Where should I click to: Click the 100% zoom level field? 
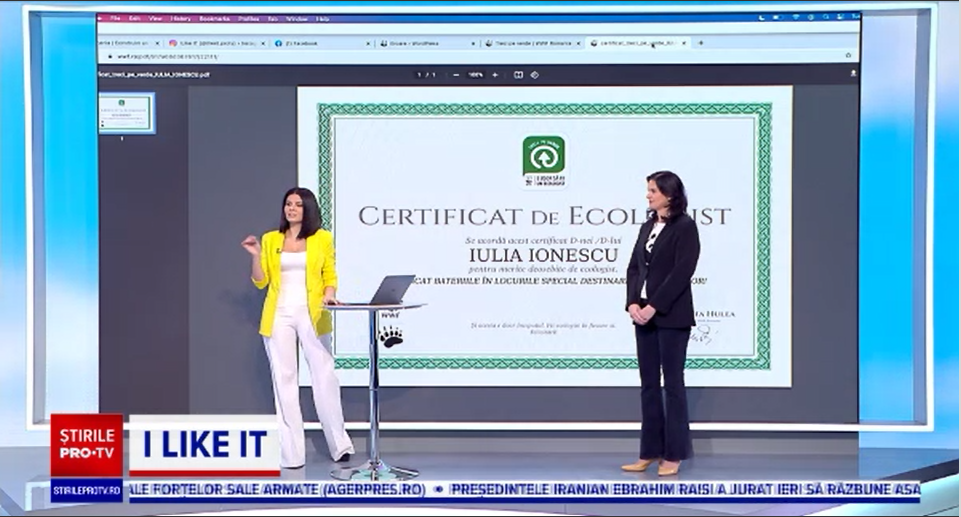(x=476, y=75)
